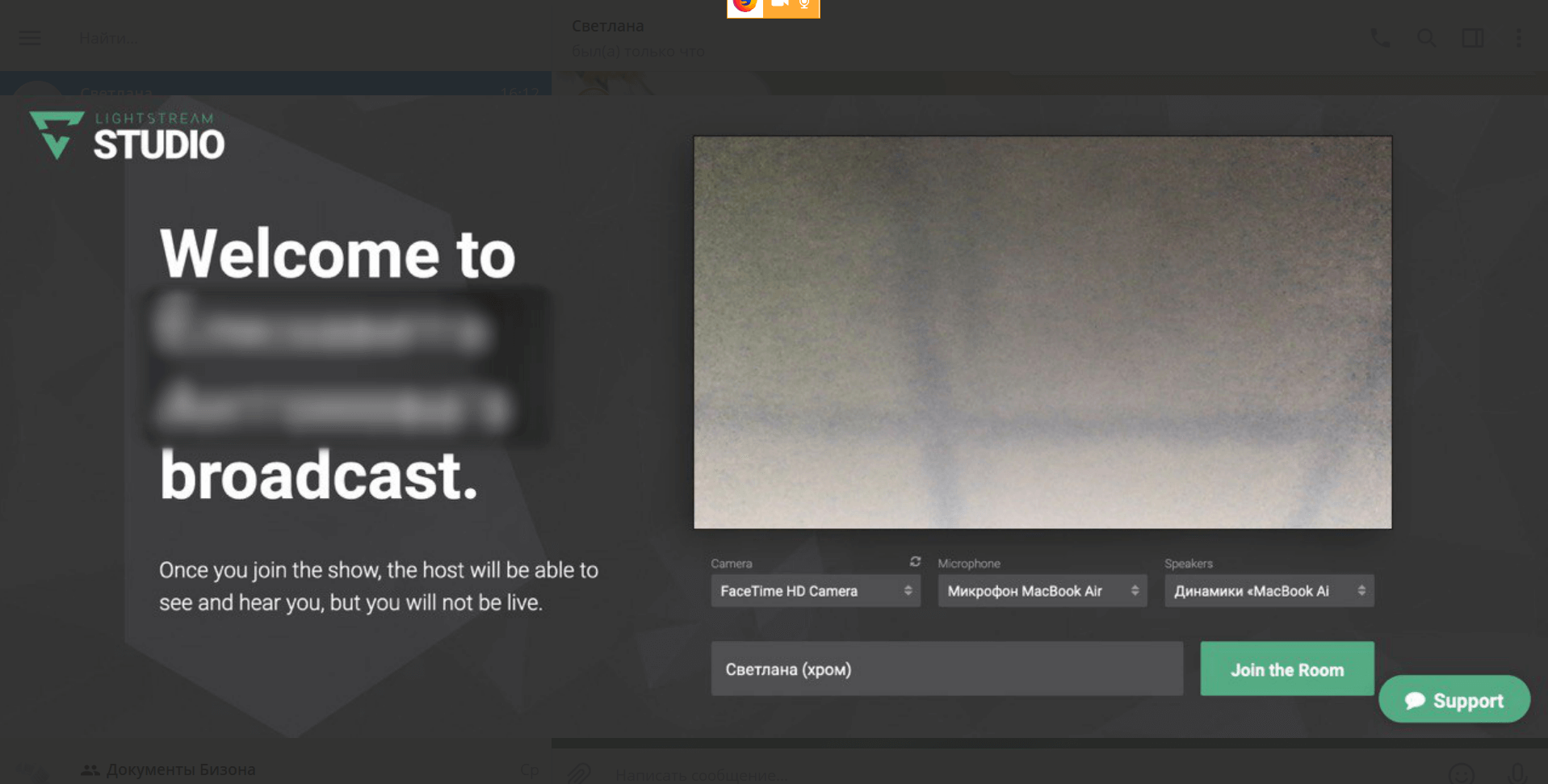This screenshot has width=1548, height=784.
Task: Click the microphone sharing indicator icon
Action: (804, 6)
